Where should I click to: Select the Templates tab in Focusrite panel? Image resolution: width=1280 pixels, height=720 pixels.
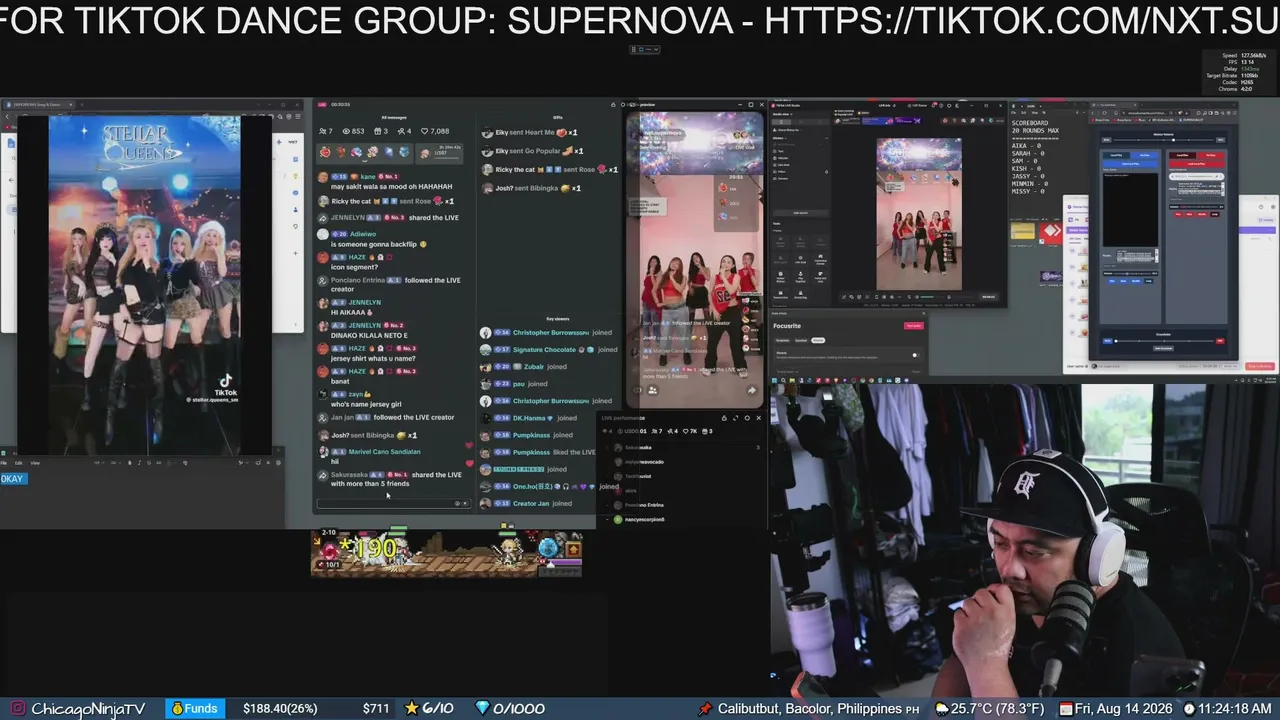(x=782, y=340)
